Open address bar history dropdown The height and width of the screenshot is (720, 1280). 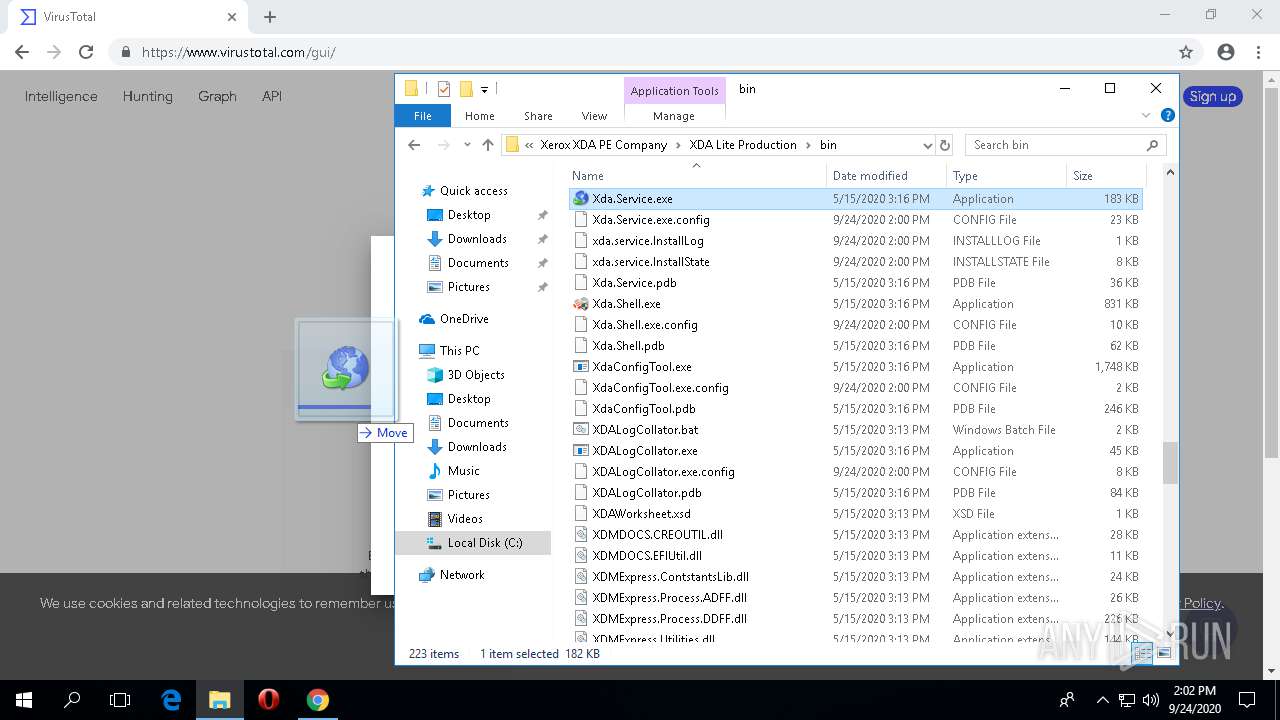pos(927,145)
